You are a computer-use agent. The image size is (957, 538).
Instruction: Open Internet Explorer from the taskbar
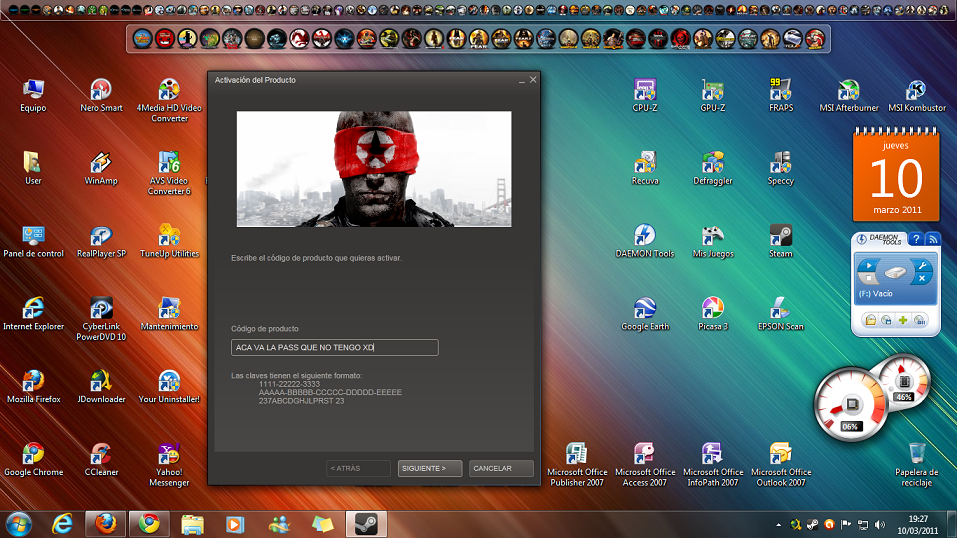62,524
